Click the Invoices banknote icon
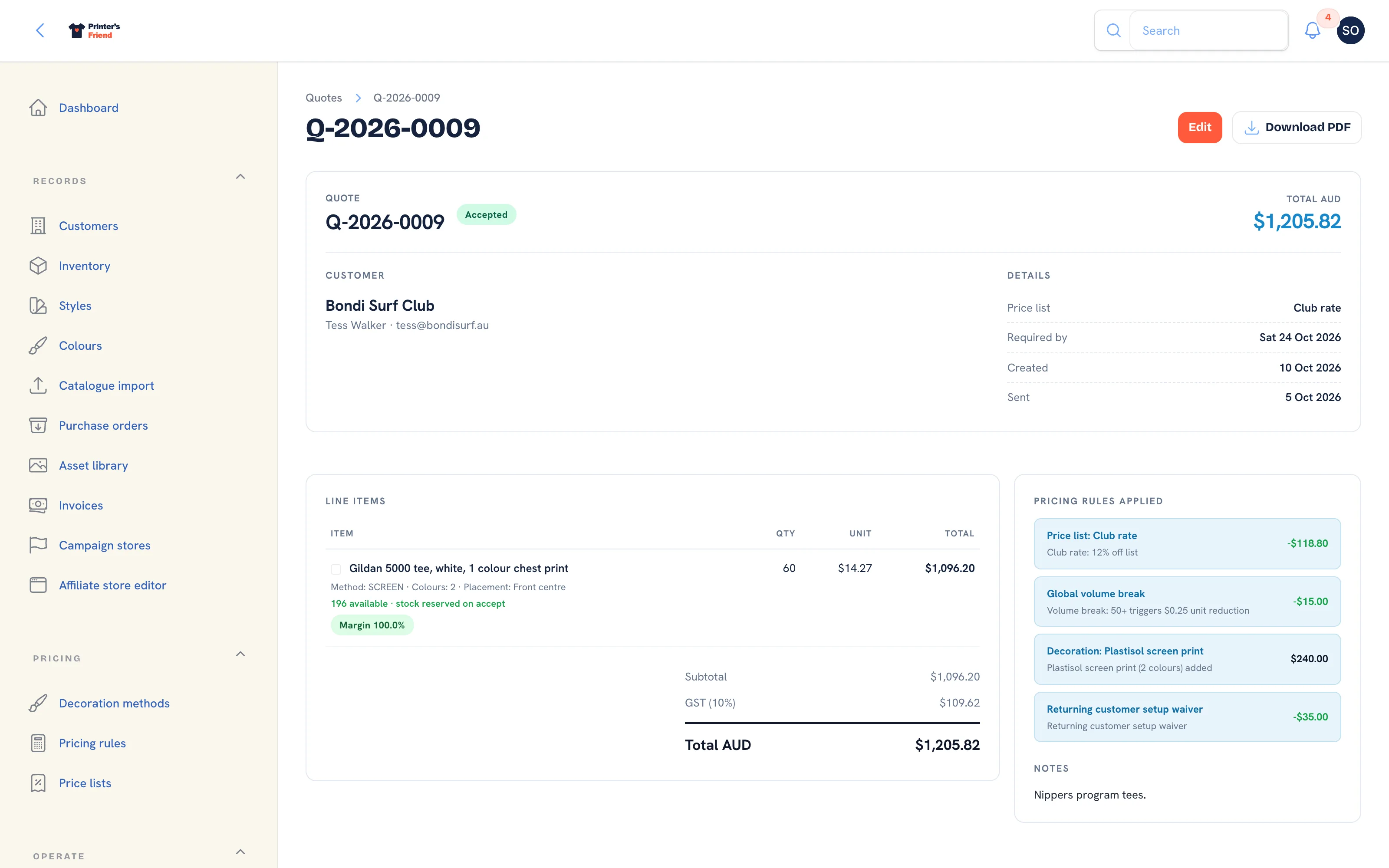The height and width of the screenshot is (868, 1389). [x=38, y=505]
